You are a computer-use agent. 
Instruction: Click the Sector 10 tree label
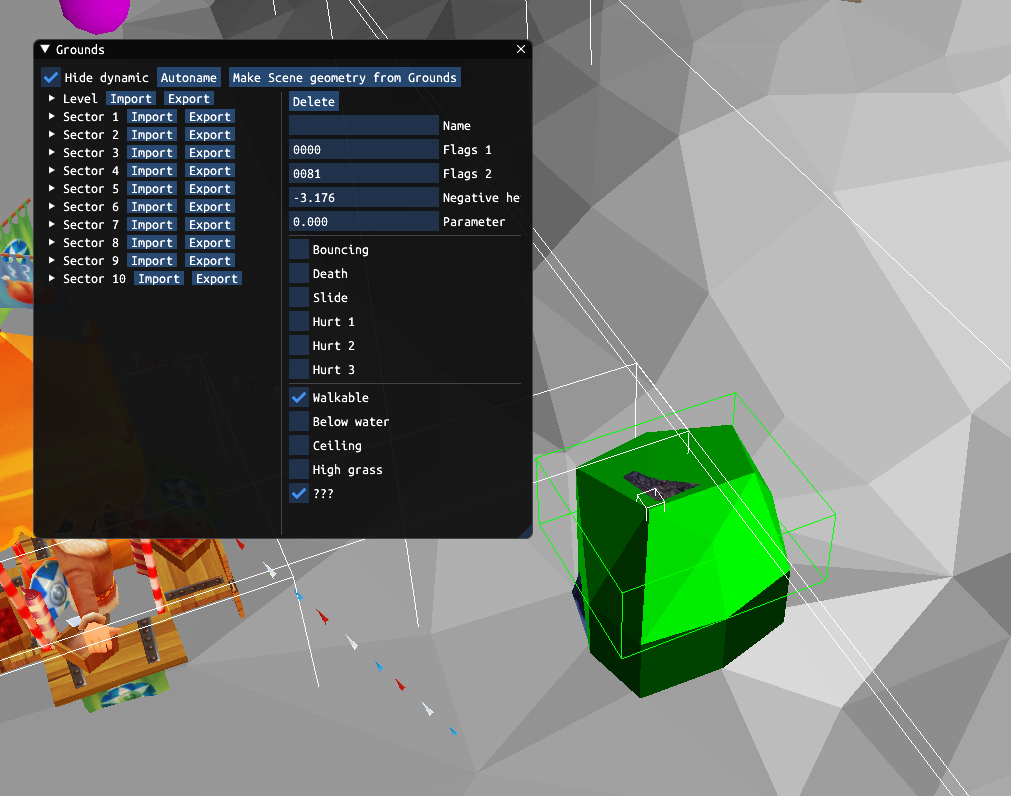(x=94, y=279)
